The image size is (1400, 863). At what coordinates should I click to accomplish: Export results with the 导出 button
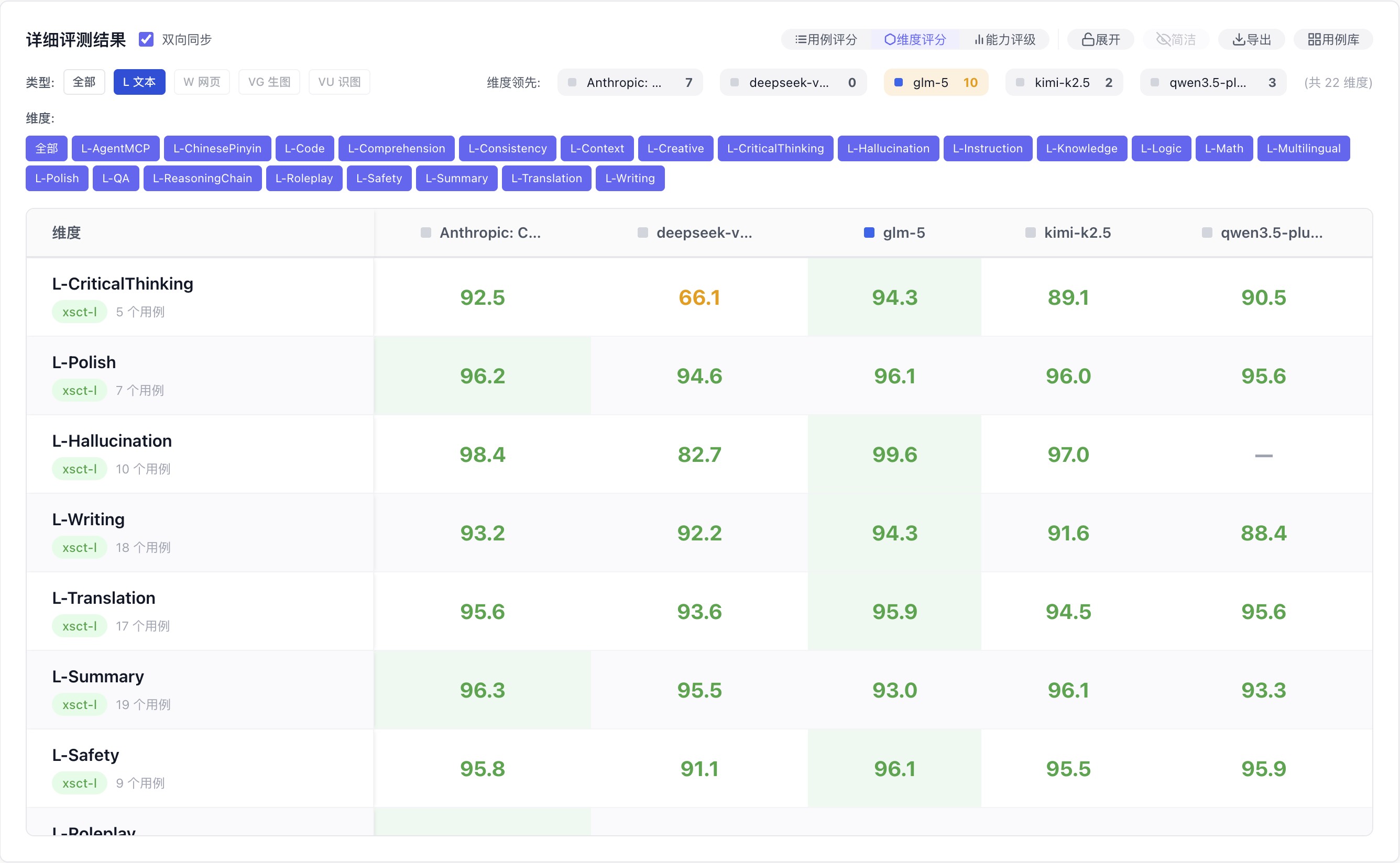pos(1251,39)
